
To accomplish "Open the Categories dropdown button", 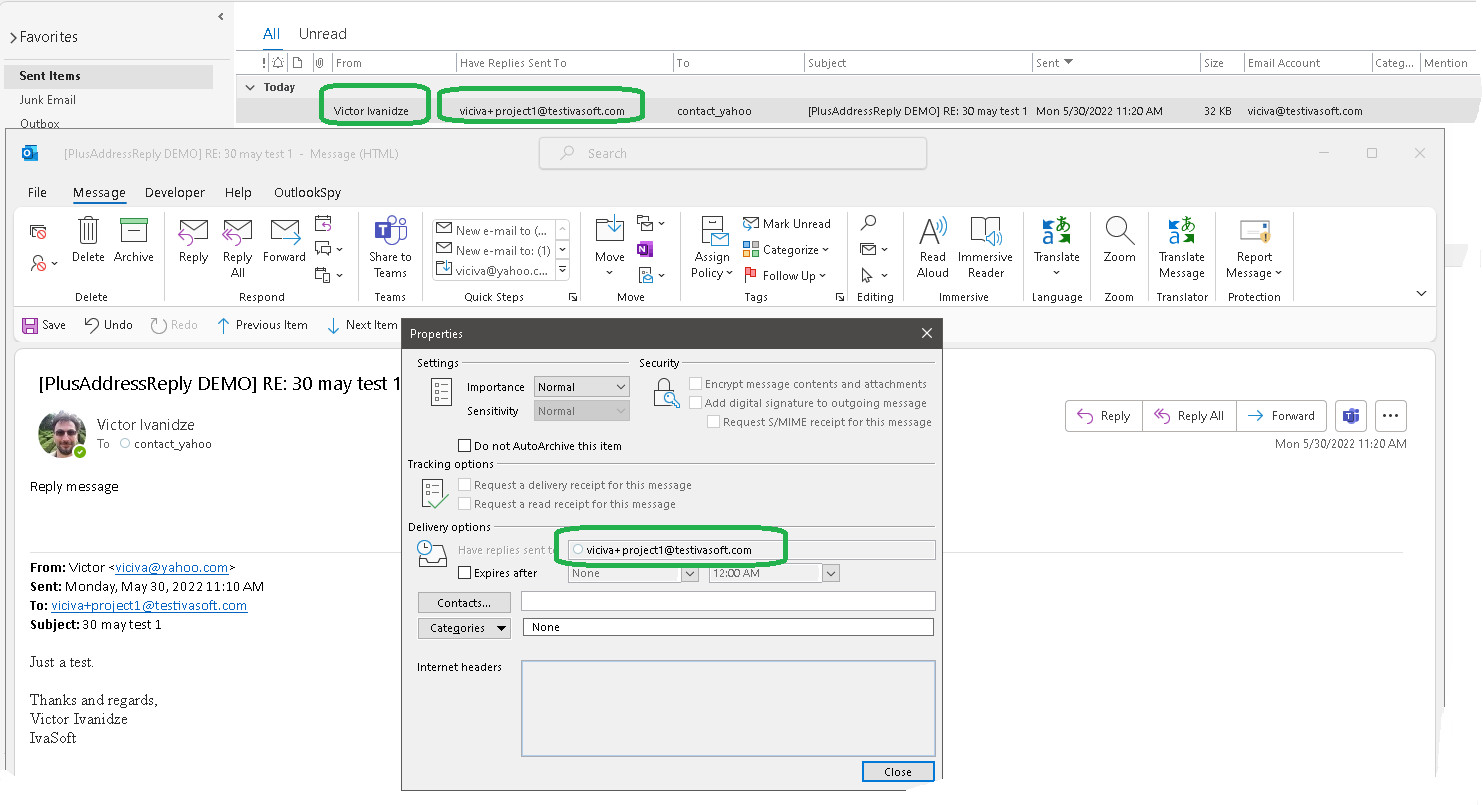I will [464, 628].
